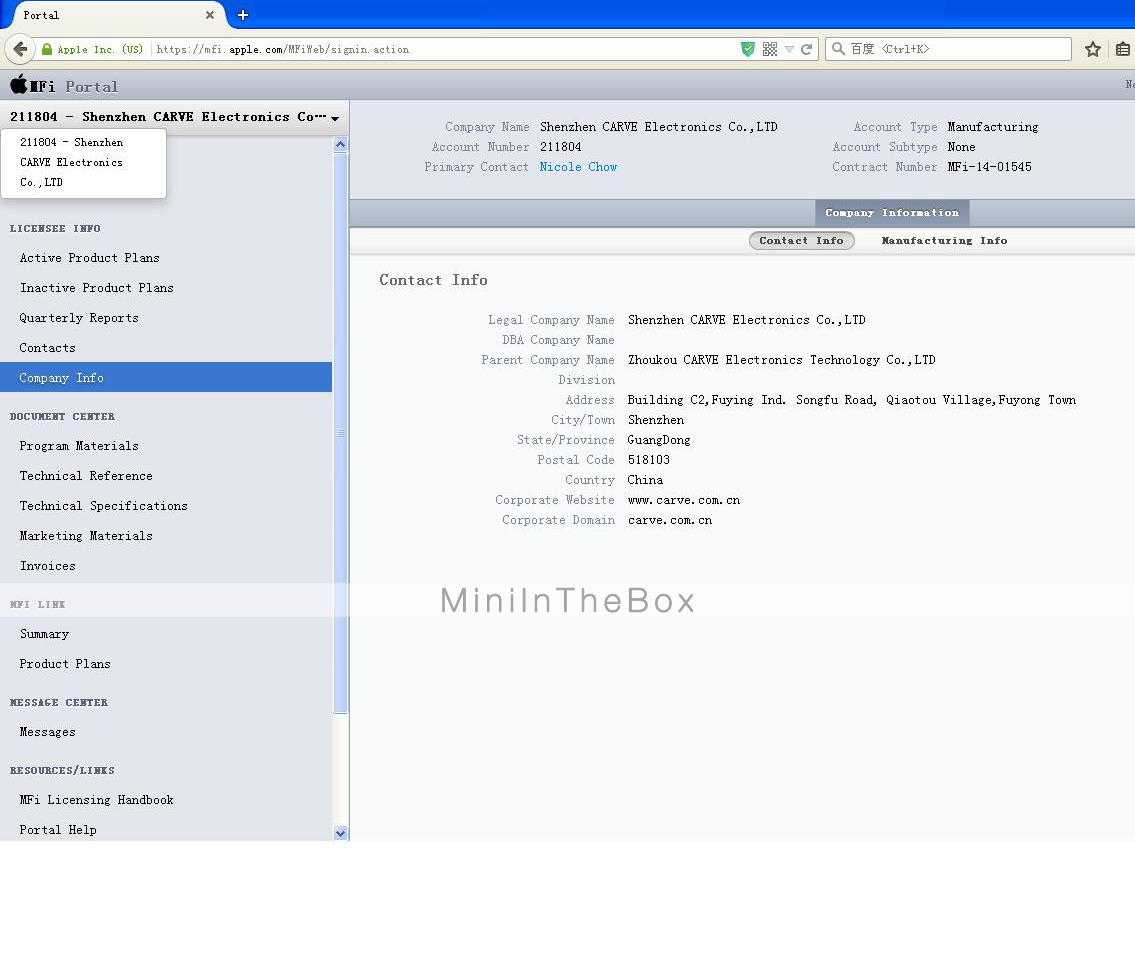Open Active Product Plans in sidebar
The height and width of the screenshot is (957, 1135).
point(90,258)
